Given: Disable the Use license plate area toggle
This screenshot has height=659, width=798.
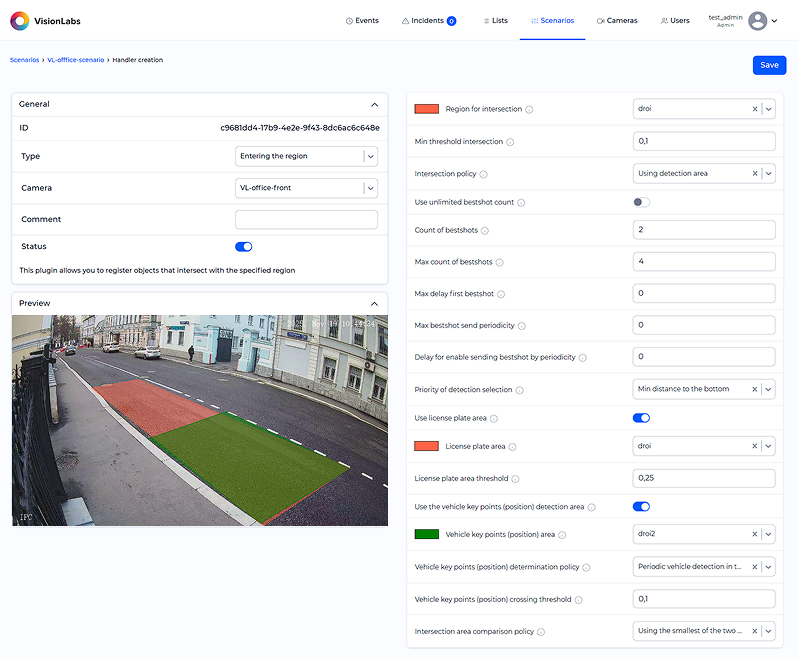Looking at the screenshot, I should tap(641, 418).
